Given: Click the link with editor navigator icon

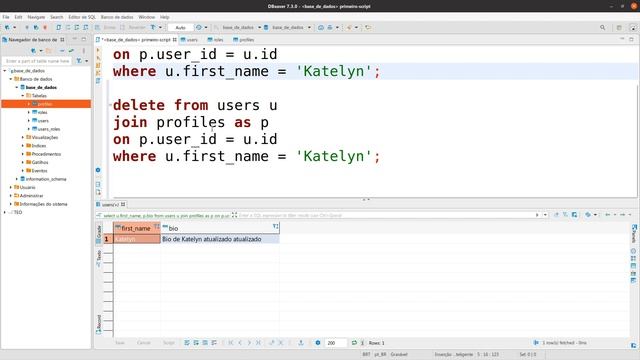Looking at the screenshot, I should [71, 51].
